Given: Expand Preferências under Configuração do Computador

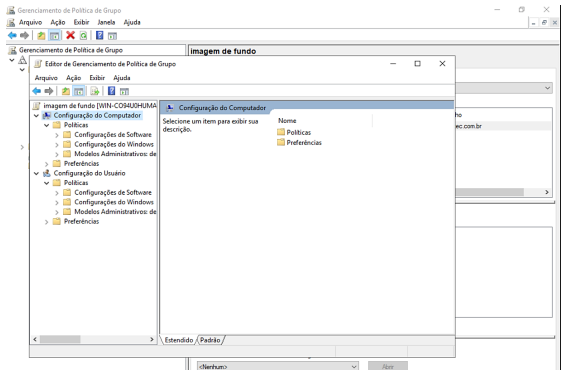Looking at the screenshot, I should (x=46, y=164).
